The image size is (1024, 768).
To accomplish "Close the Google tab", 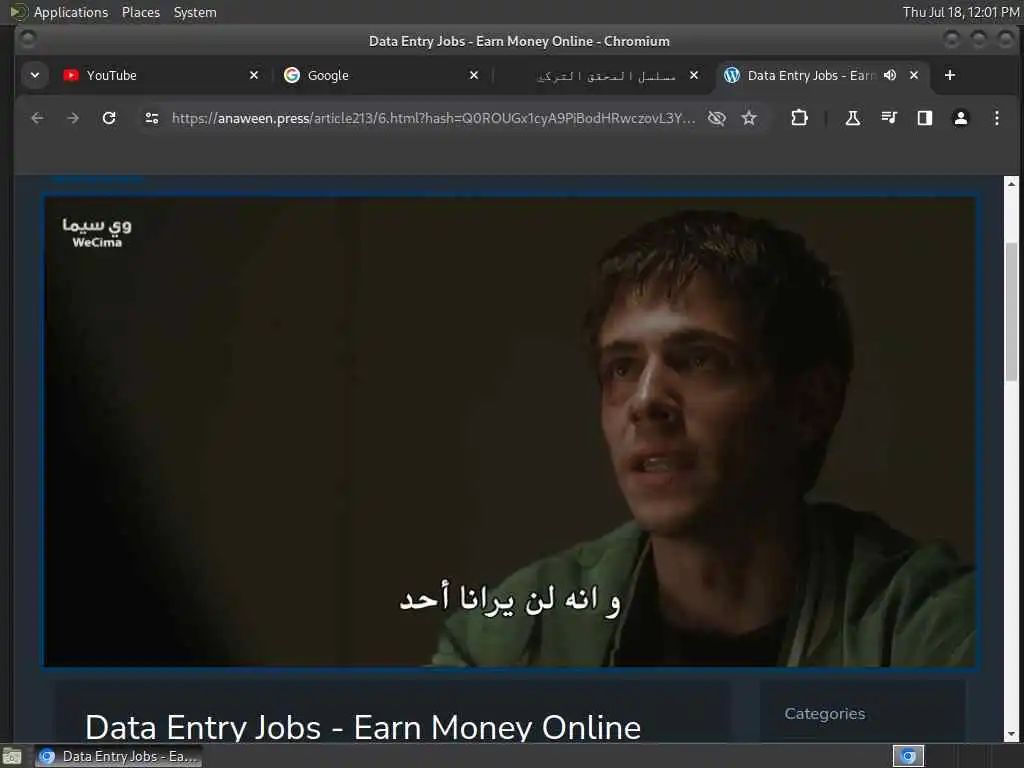I will tap(474, 75).
